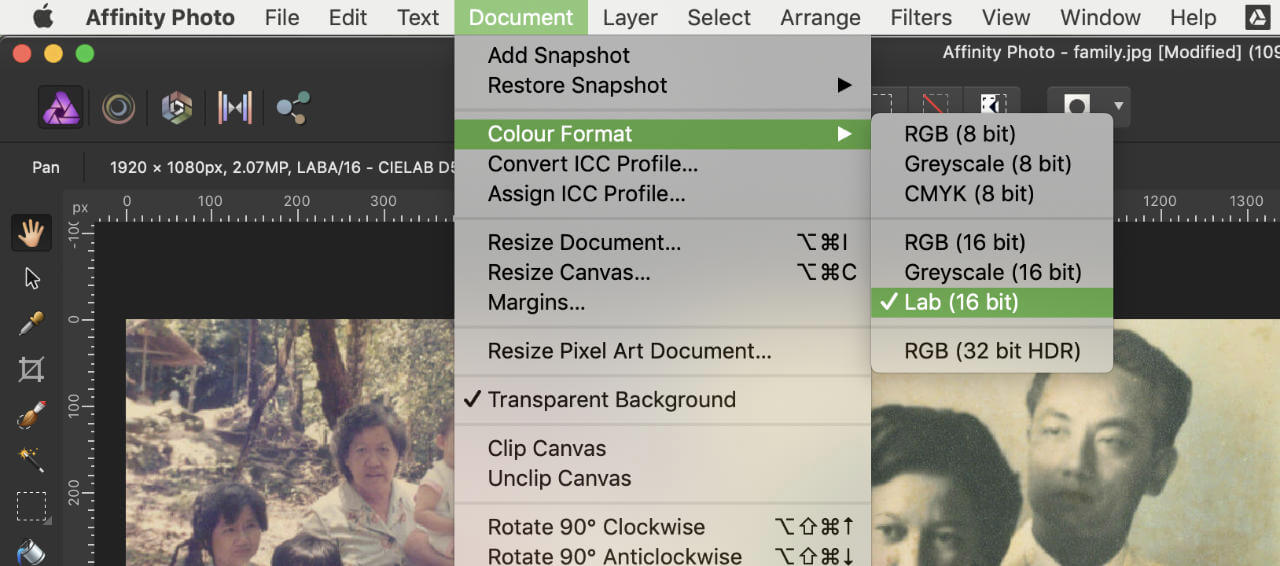Screen dimensions: 1280x566
Task: Open the Layer menu
Action: [x=630, y=17]
